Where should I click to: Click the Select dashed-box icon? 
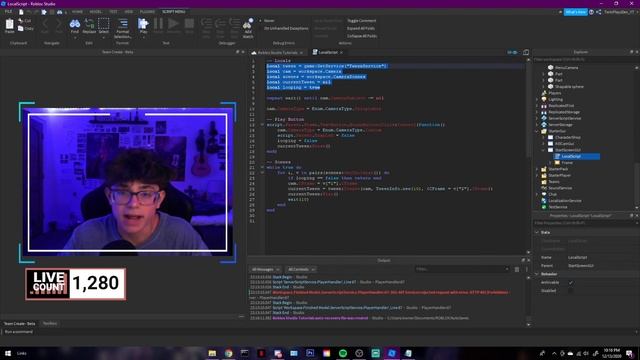pyautogui.click(x=104, y=24)
